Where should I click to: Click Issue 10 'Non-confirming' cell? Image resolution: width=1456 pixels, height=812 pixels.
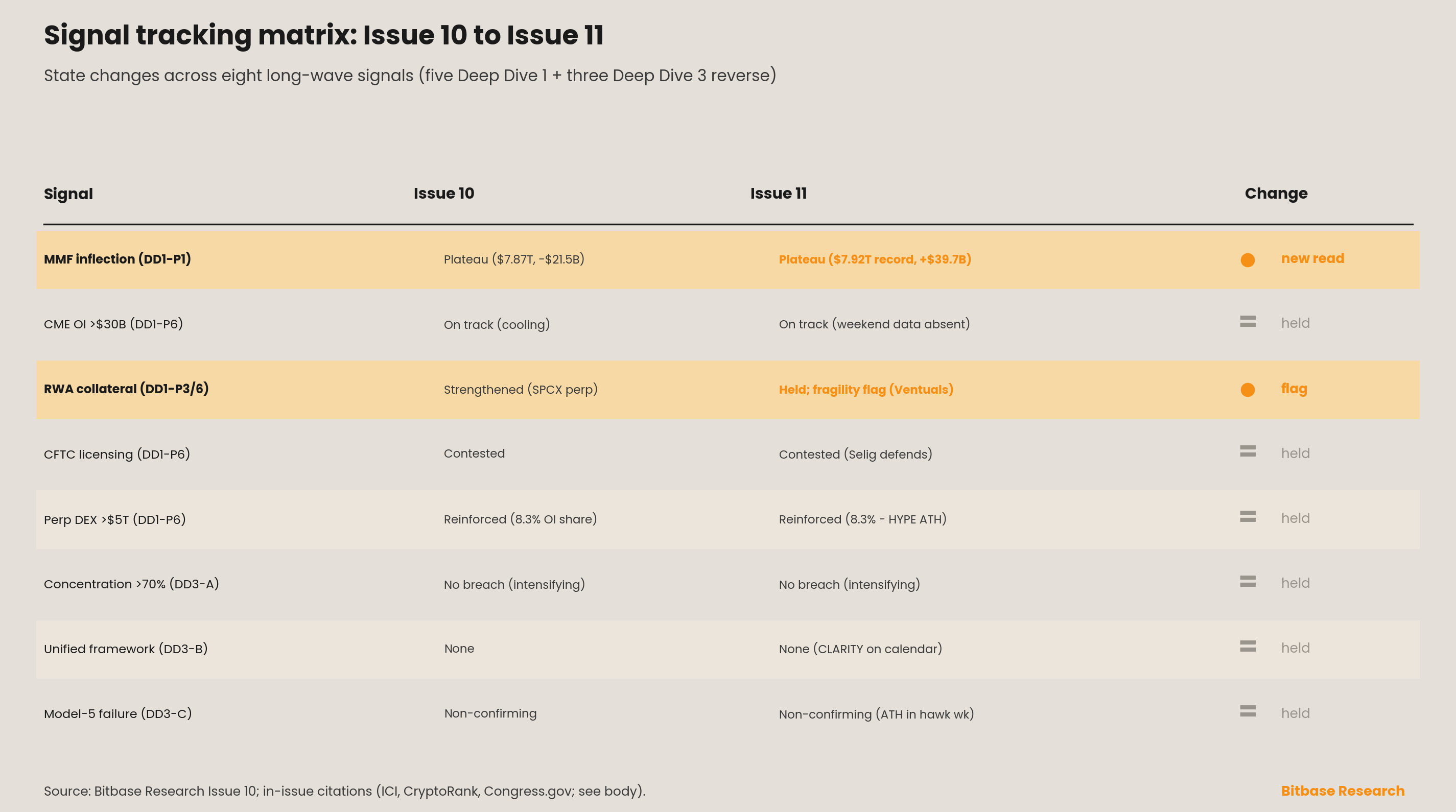pyautogui.click(x=490, y=713)
